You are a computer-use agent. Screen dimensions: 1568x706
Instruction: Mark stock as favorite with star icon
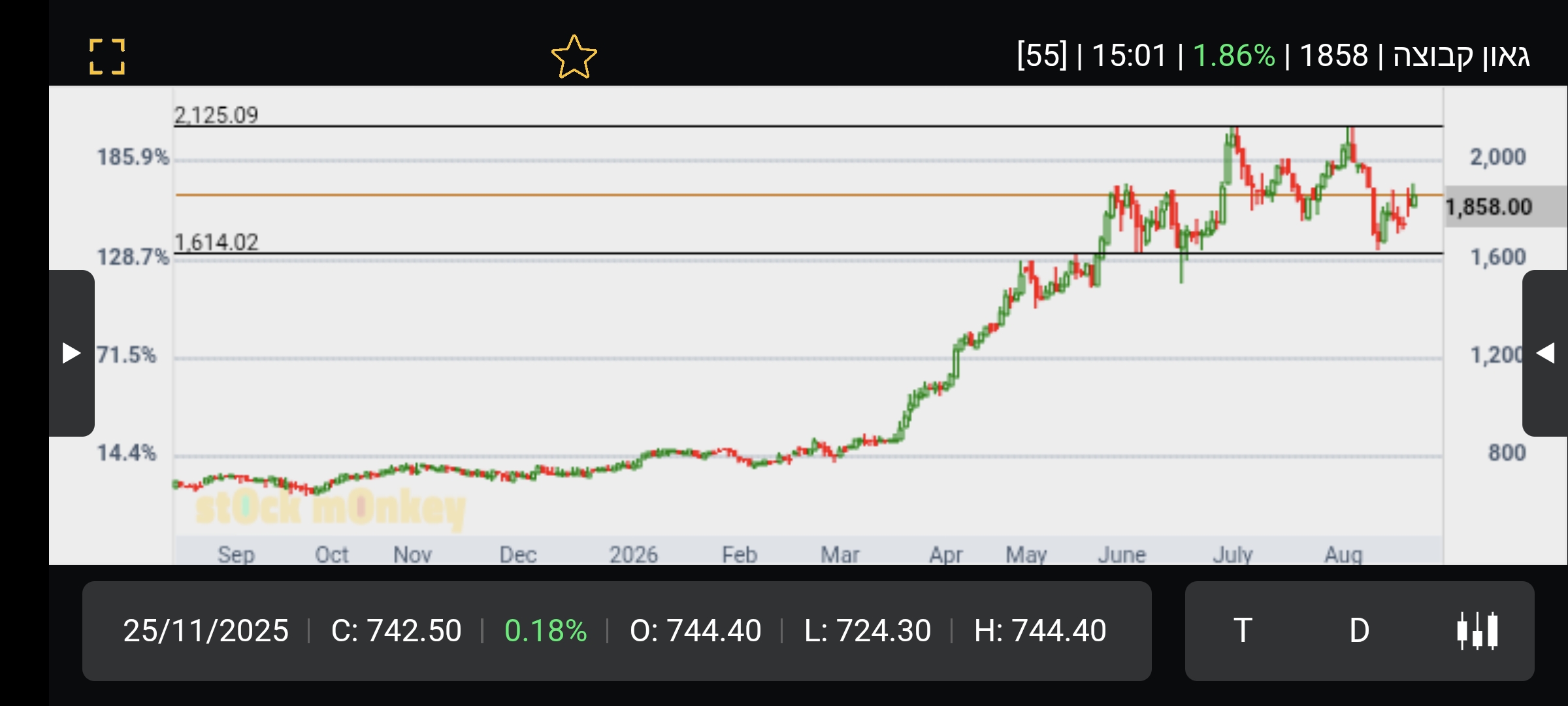click(x=574, y=57)
